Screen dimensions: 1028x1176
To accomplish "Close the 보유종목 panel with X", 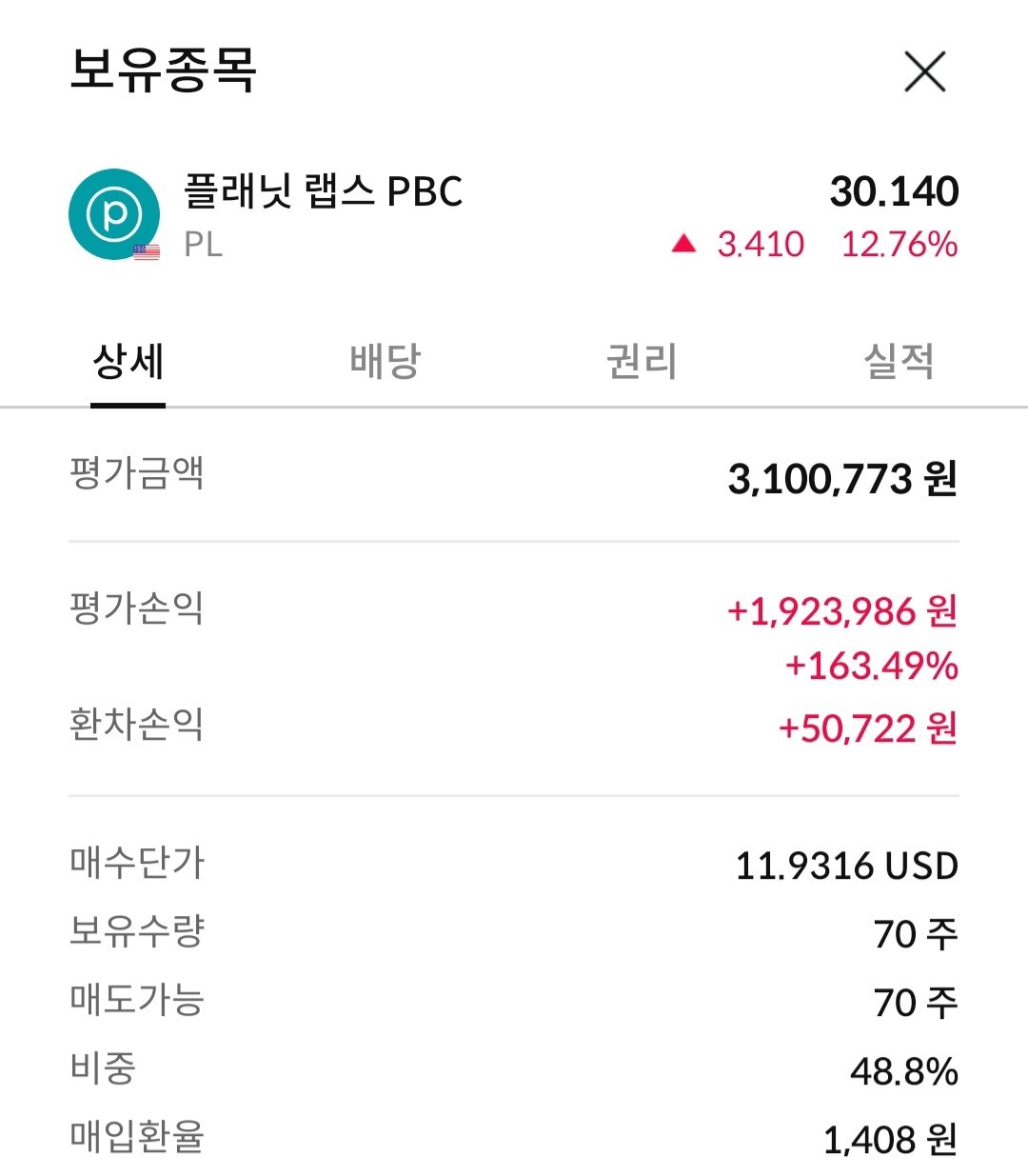I will coord(924,72).
